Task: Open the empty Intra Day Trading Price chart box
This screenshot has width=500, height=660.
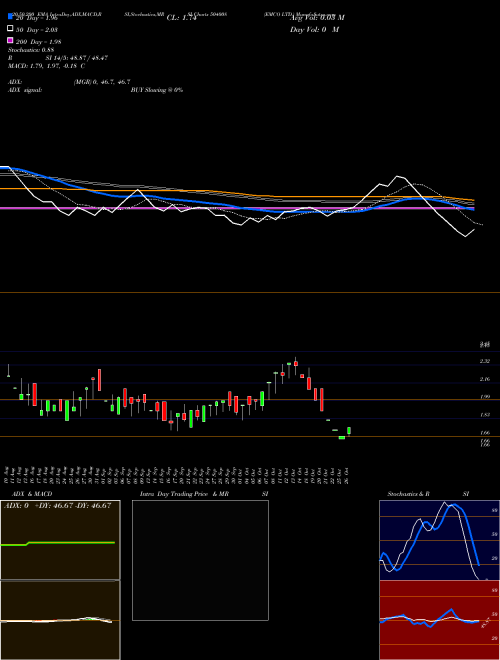Action: pyautogui.click(x=200, y=560)
